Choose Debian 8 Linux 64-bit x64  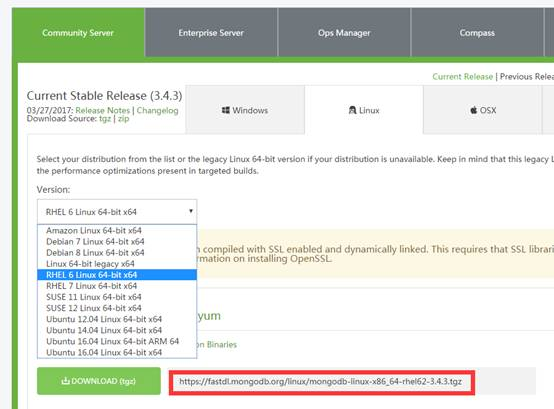coord(117,253)
